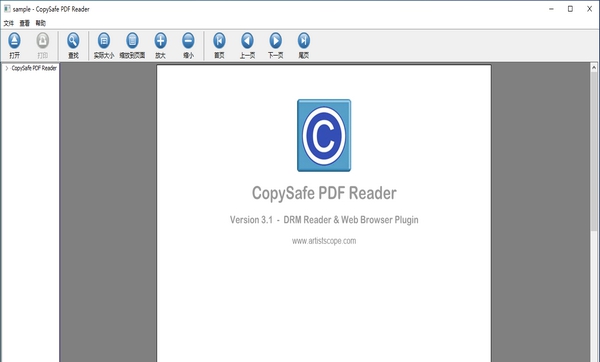Click the greyed Print (打印) toolbar icon
Screen dimensions: 600x362
pyautogui.click(x=42, y=41)
